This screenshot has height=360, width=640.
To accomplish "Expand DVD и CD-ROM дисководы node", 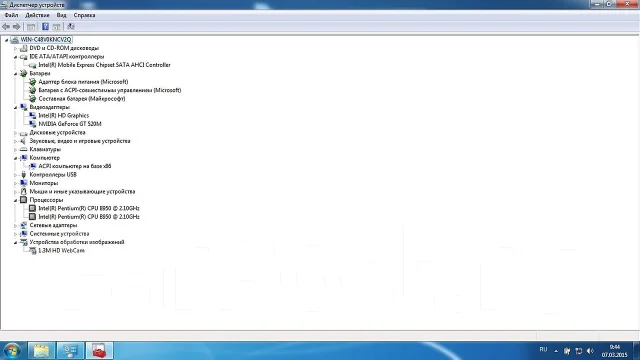I will click(16, 49).
